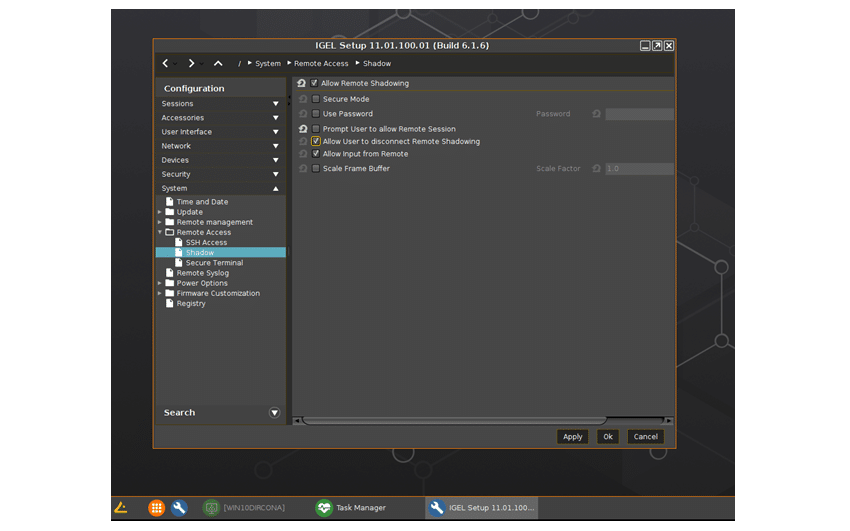Select Secure Terminal in the tree
The width and height of the screenshot is (850, 531).
[215, 263]
